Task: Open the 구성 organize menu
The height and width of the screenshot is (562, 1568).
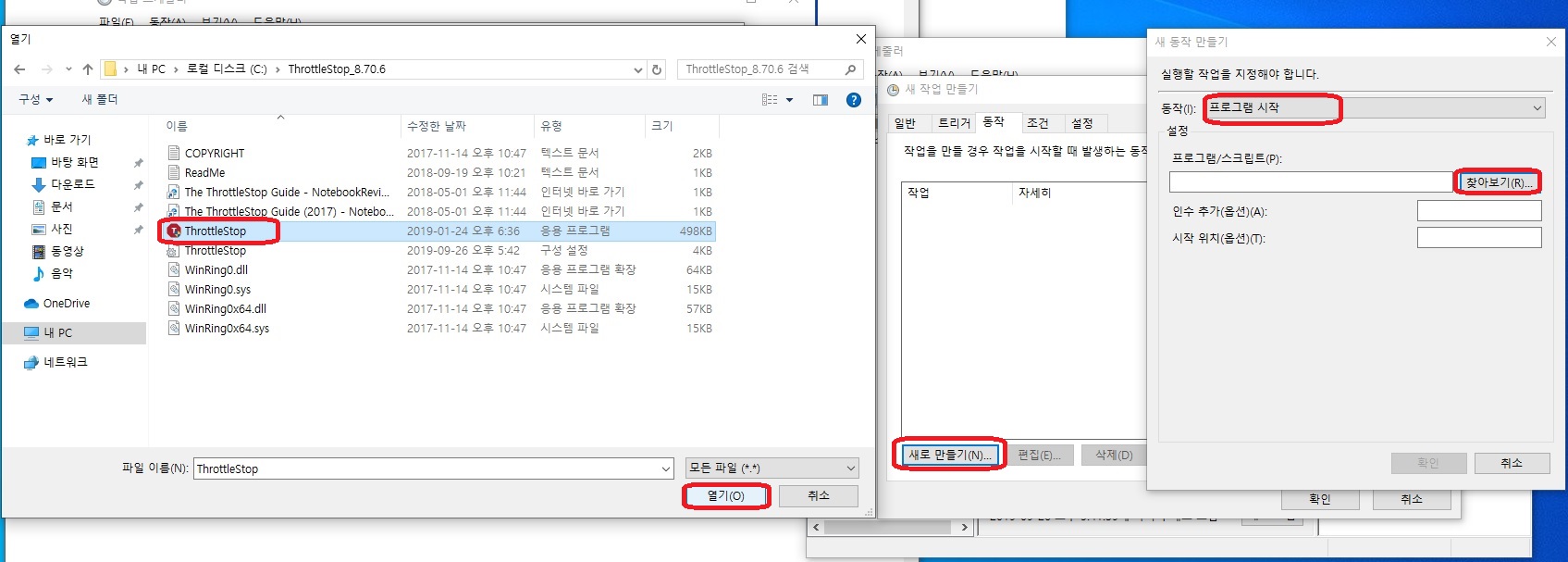Action: coord(36,100)
